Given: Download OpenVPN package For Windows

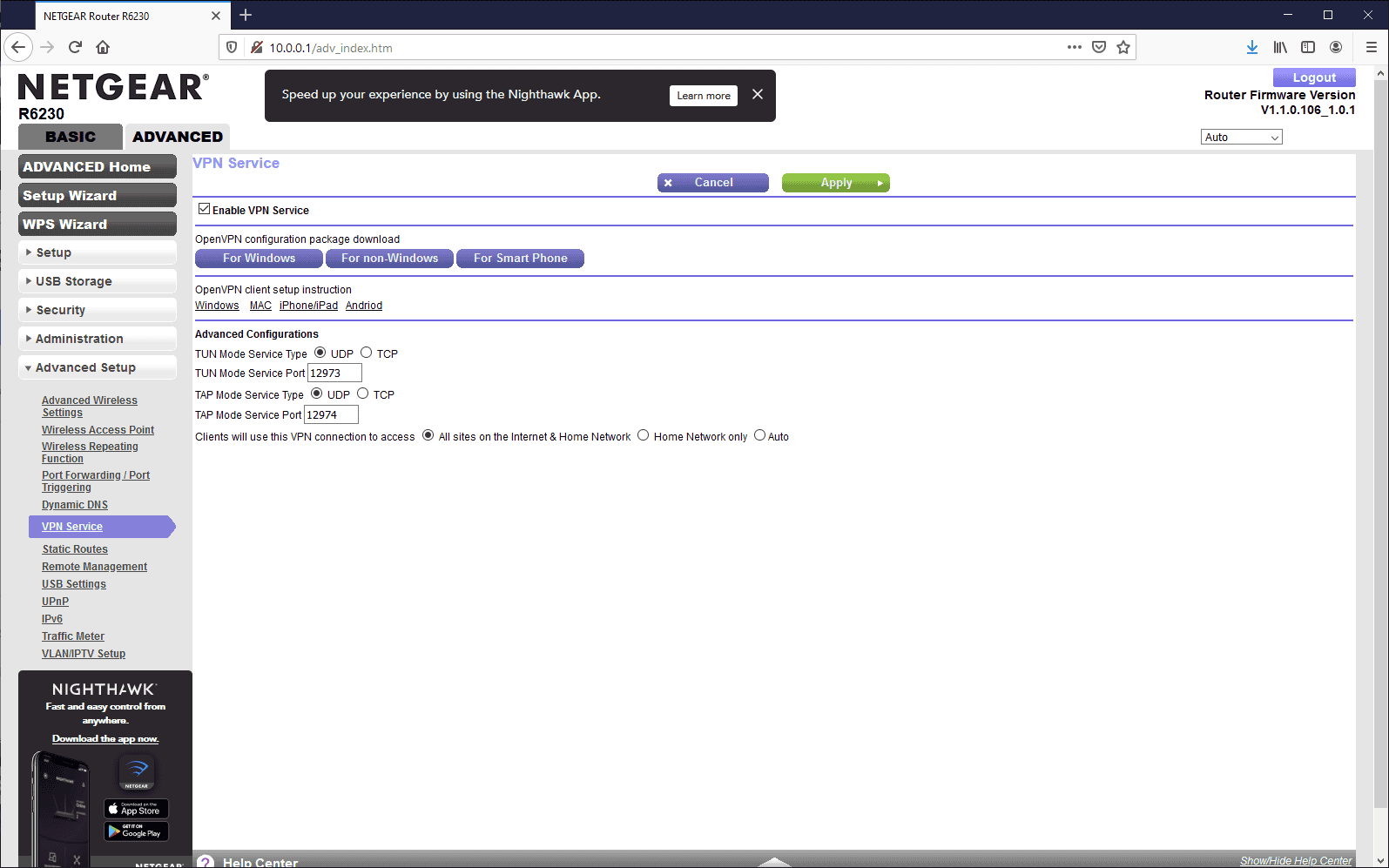Looking at the screenshot, I should coord(259,259).
